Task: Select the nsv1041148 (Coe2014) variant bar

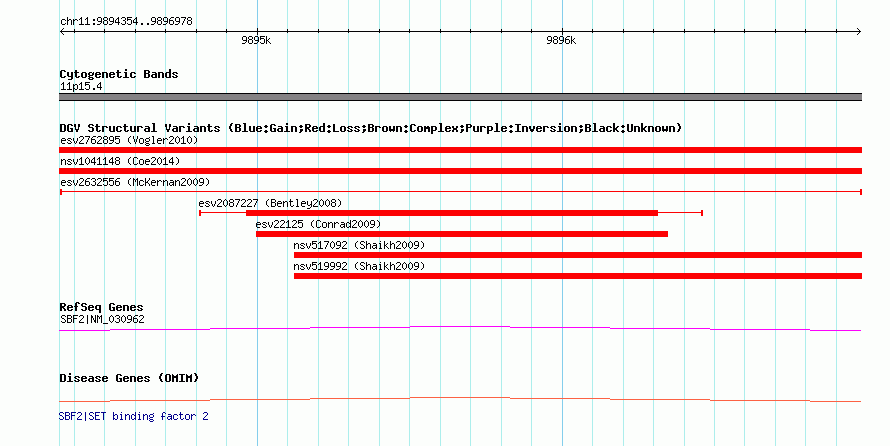Action: click(x=460, y=171)
